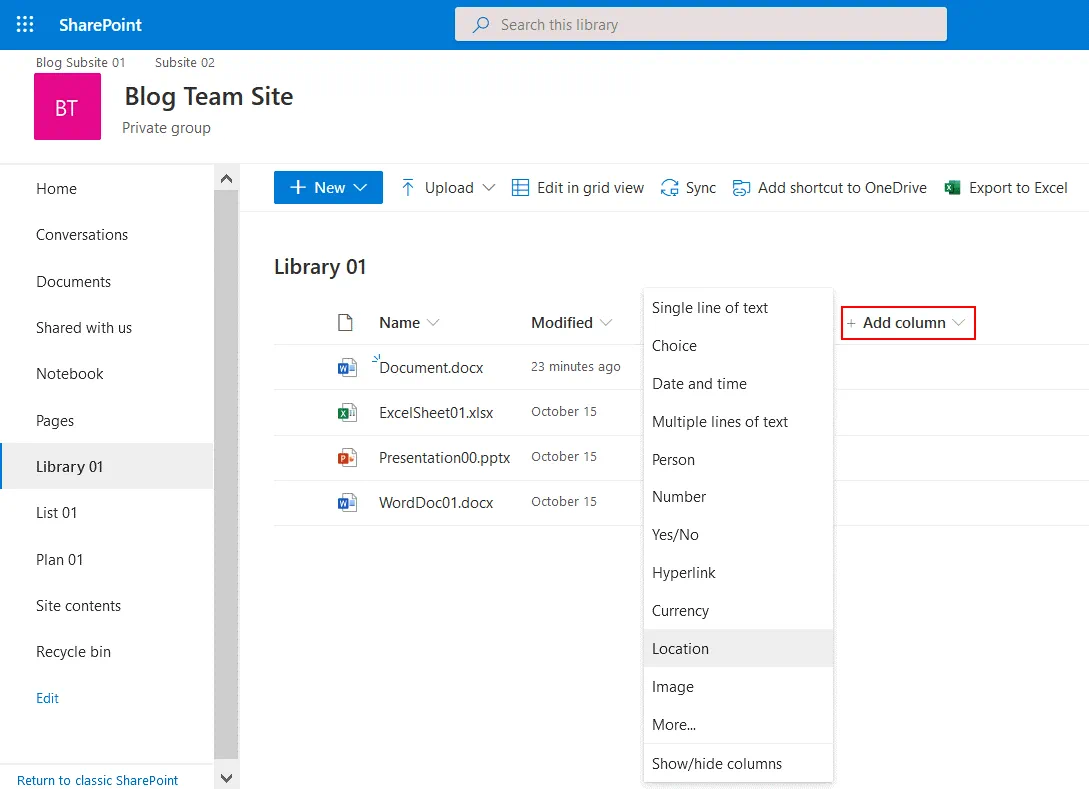This screenshot has height=789, width=1089.
Task: Click the Search this library field
Action: coord(700,25)
